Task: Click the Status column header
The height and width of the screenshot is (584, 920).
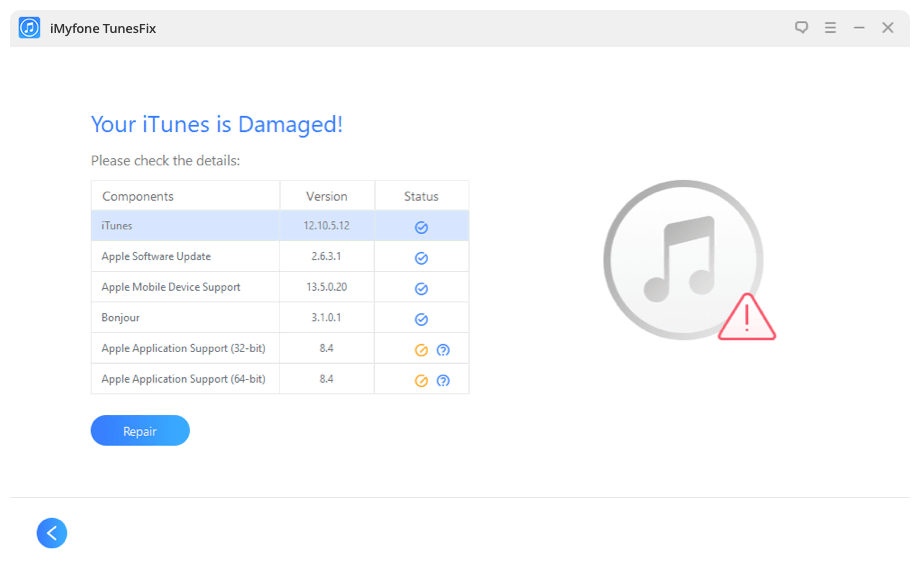Action: pos(421,197)
